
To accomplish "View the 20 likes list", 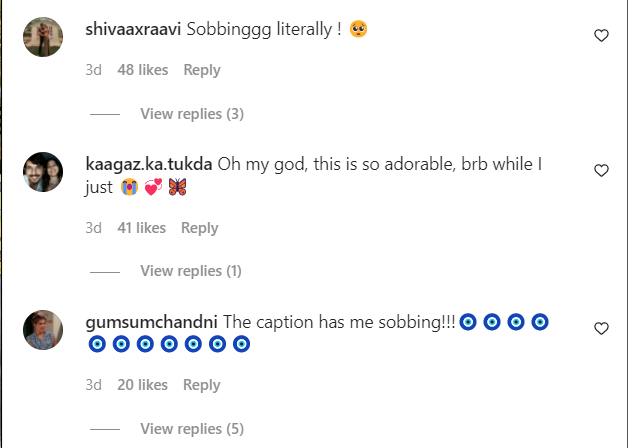I will 141,385.
